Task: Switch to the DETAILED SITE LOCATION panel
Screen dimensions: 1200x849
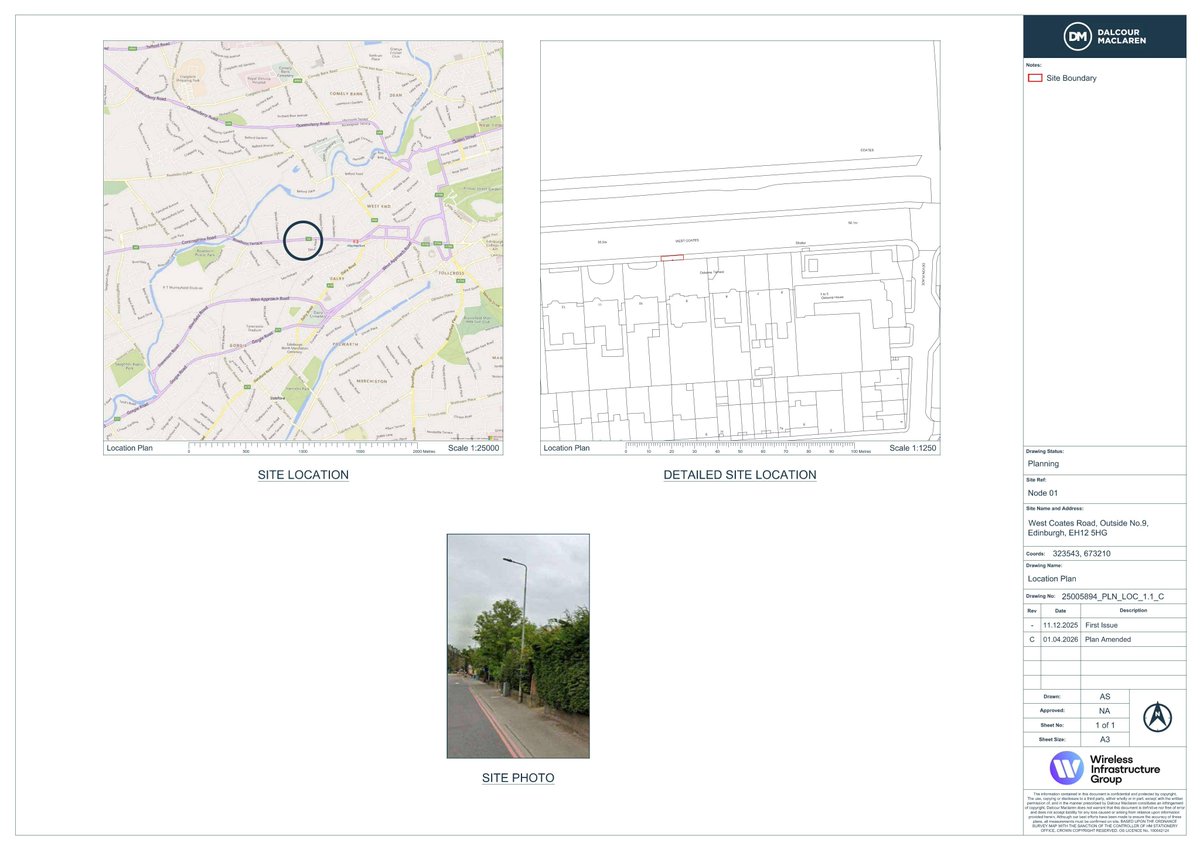Action: (740, 474)
